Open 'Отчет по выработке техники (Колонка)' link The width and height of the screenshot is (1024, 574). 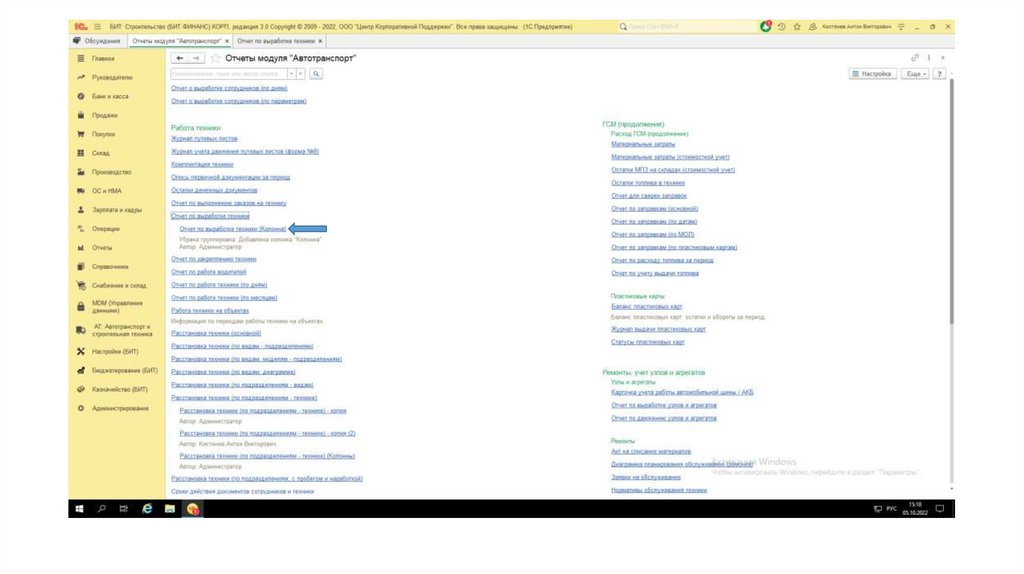point(233,229)
